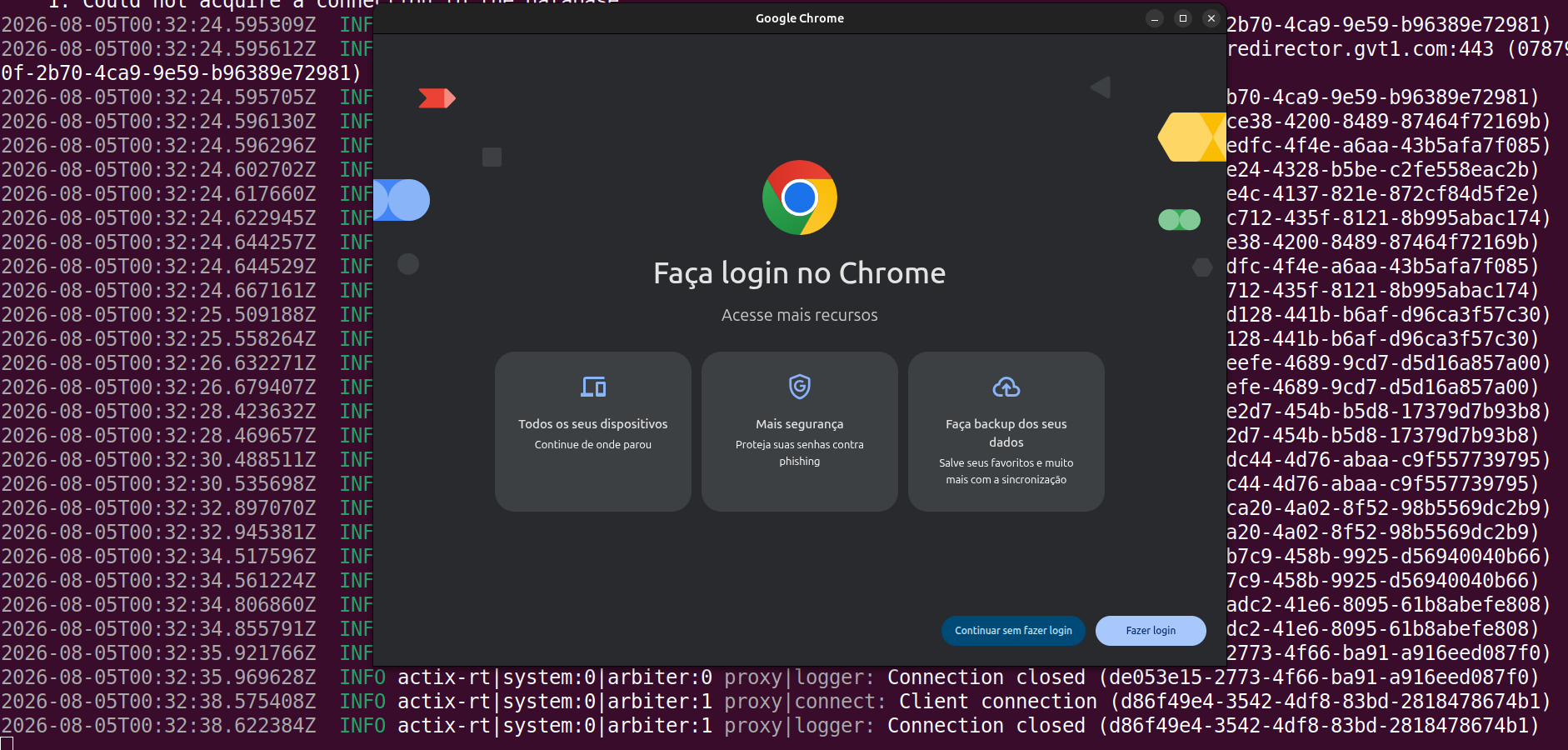Screen dimensions: 1568x750
Task: Click the Fazer login button
Action: (x=1151, y=631)
